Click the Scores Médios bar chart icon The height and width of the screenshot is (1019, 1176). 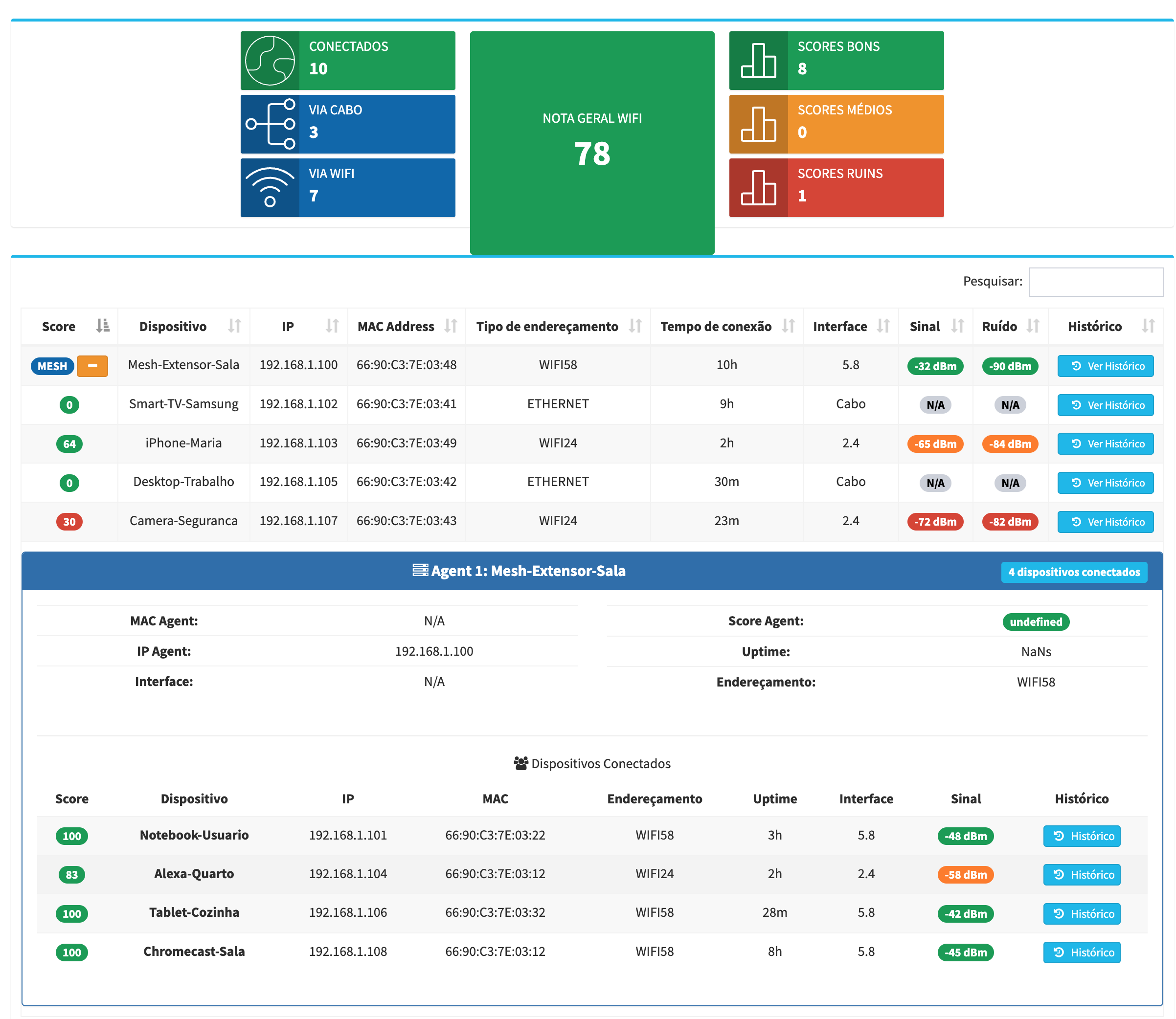tap(758, 124)
